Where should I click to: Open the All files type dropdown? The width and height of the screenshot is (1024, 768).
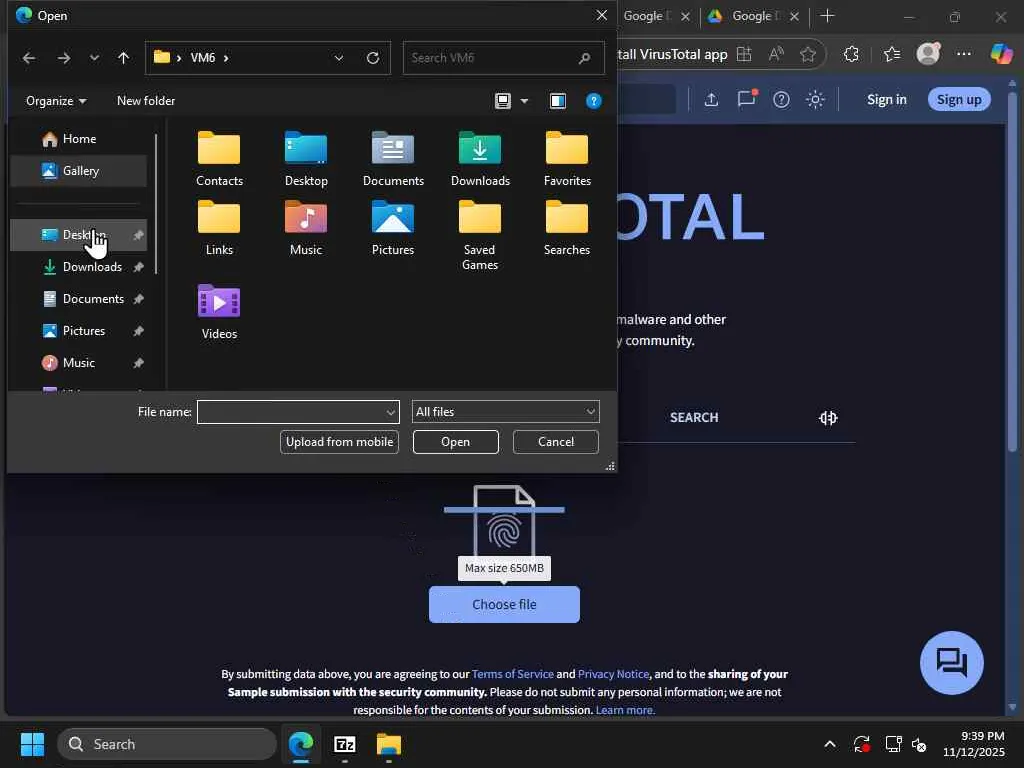click(x=505, y=412)
